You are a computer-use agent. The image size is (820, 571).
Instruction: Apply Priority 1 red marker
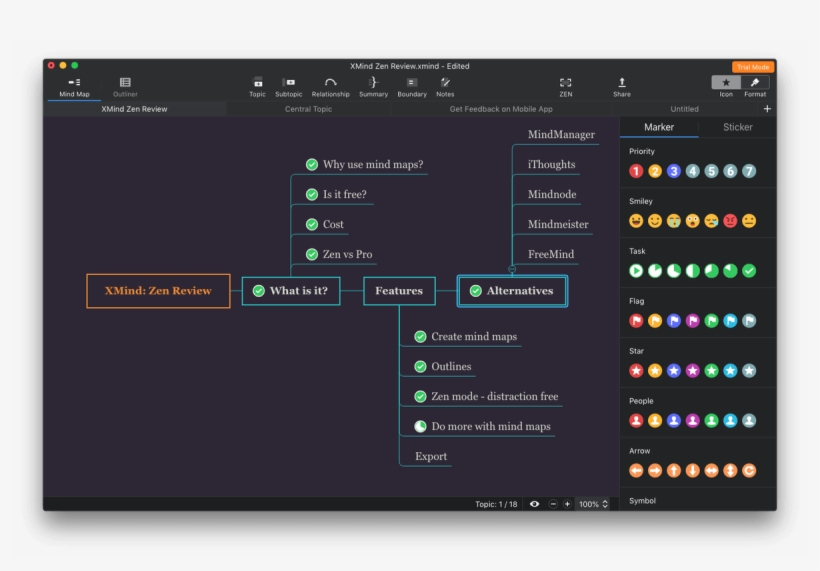(x=636, y=171)
